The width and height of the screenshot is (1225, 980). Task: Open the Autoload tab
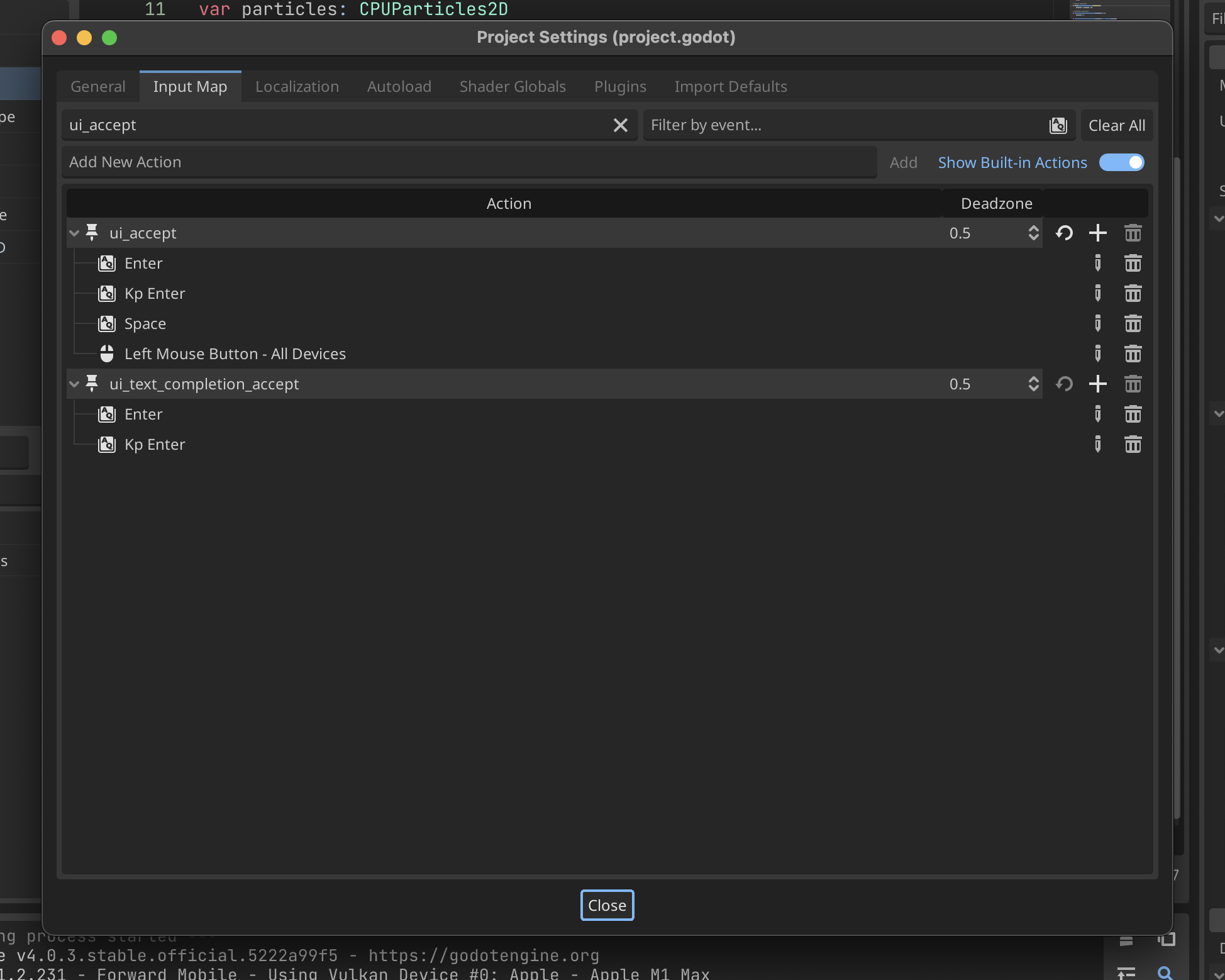tap(399, 87)
